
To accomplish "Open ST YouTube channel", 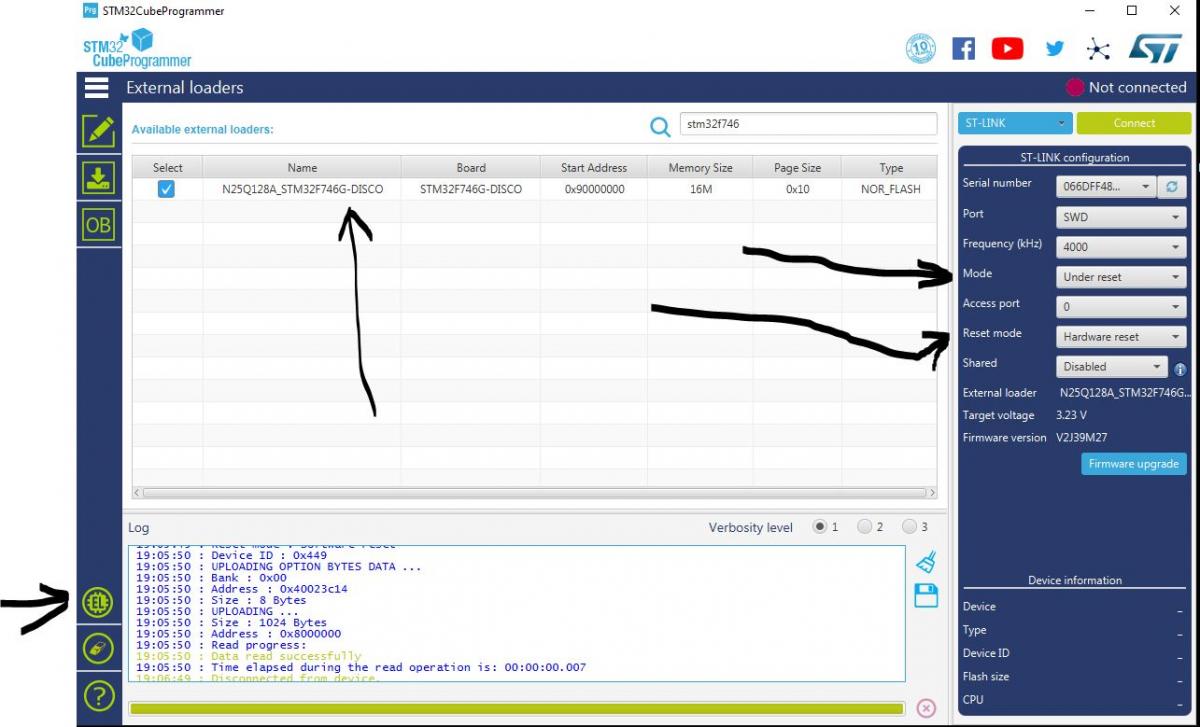I will tap(1008, 48).
